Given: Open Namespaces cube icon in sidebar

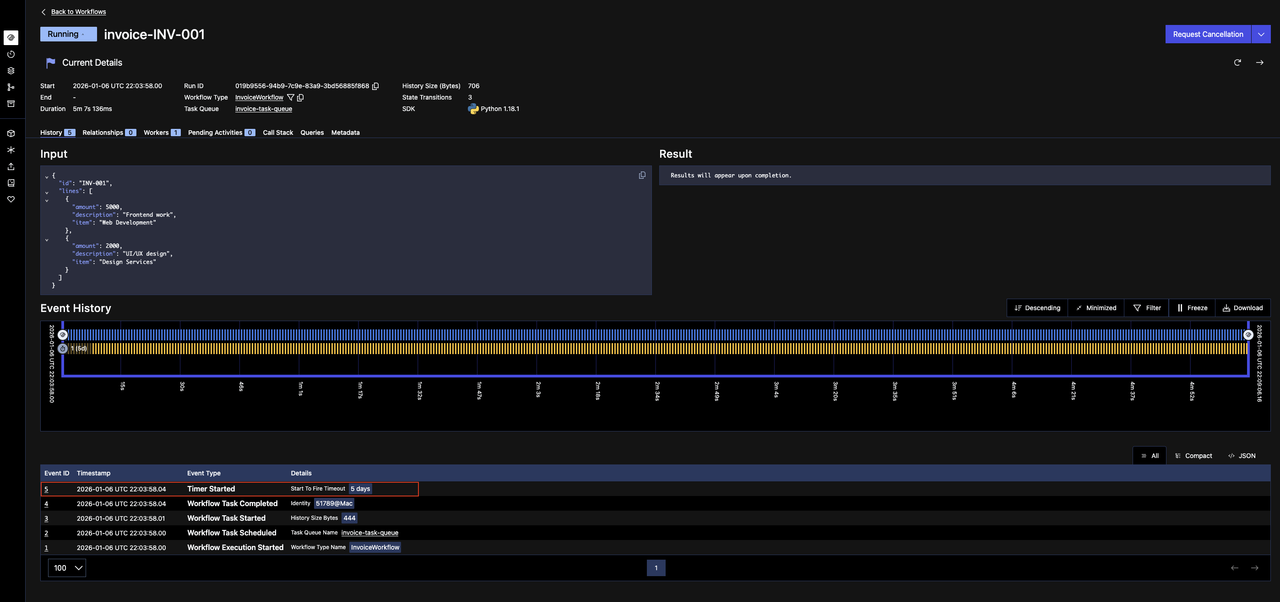Looking at the screenshot, I should [11, 133].
